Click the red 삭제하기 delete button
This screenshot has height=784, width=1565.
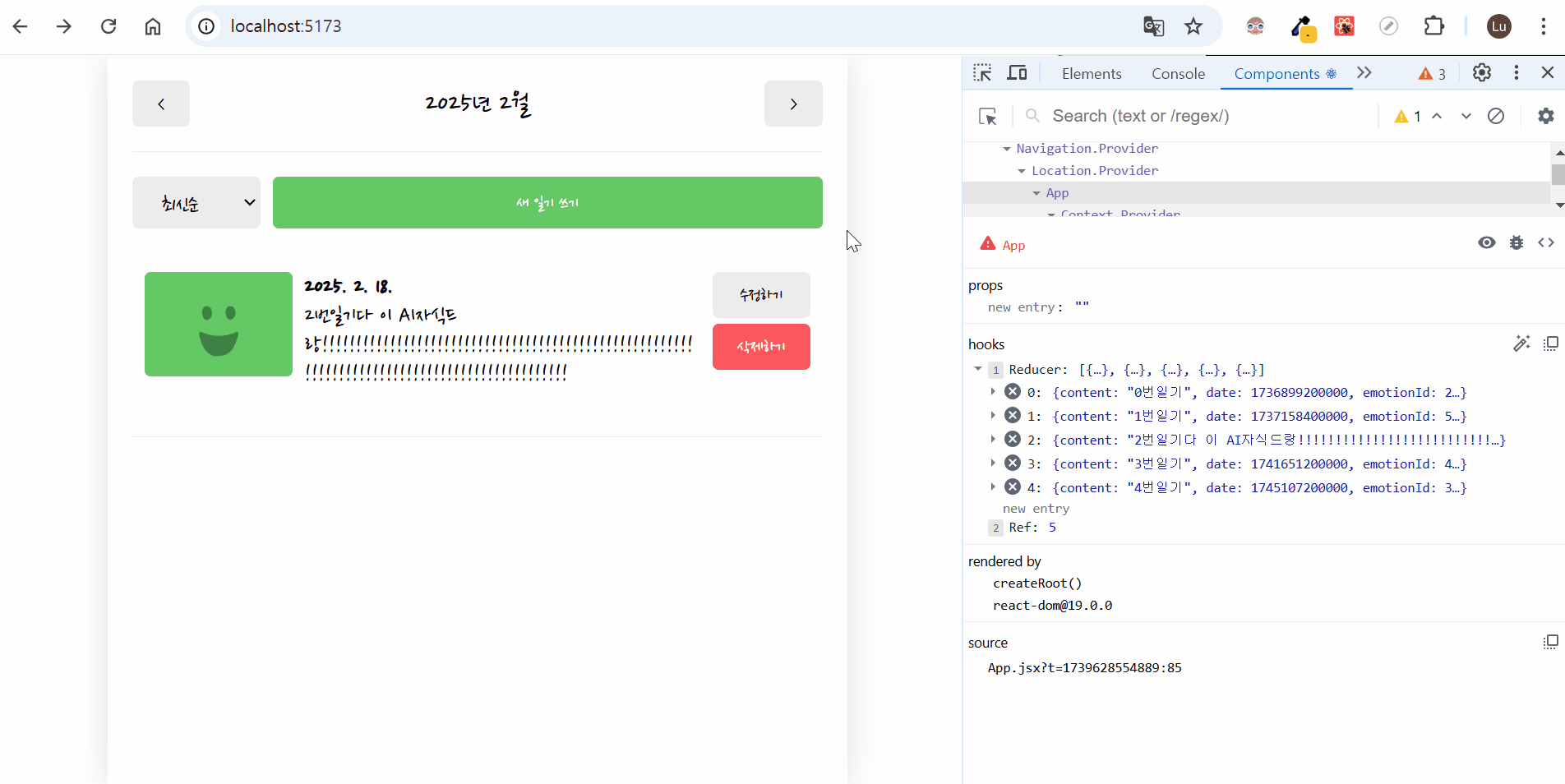(761, 347)
